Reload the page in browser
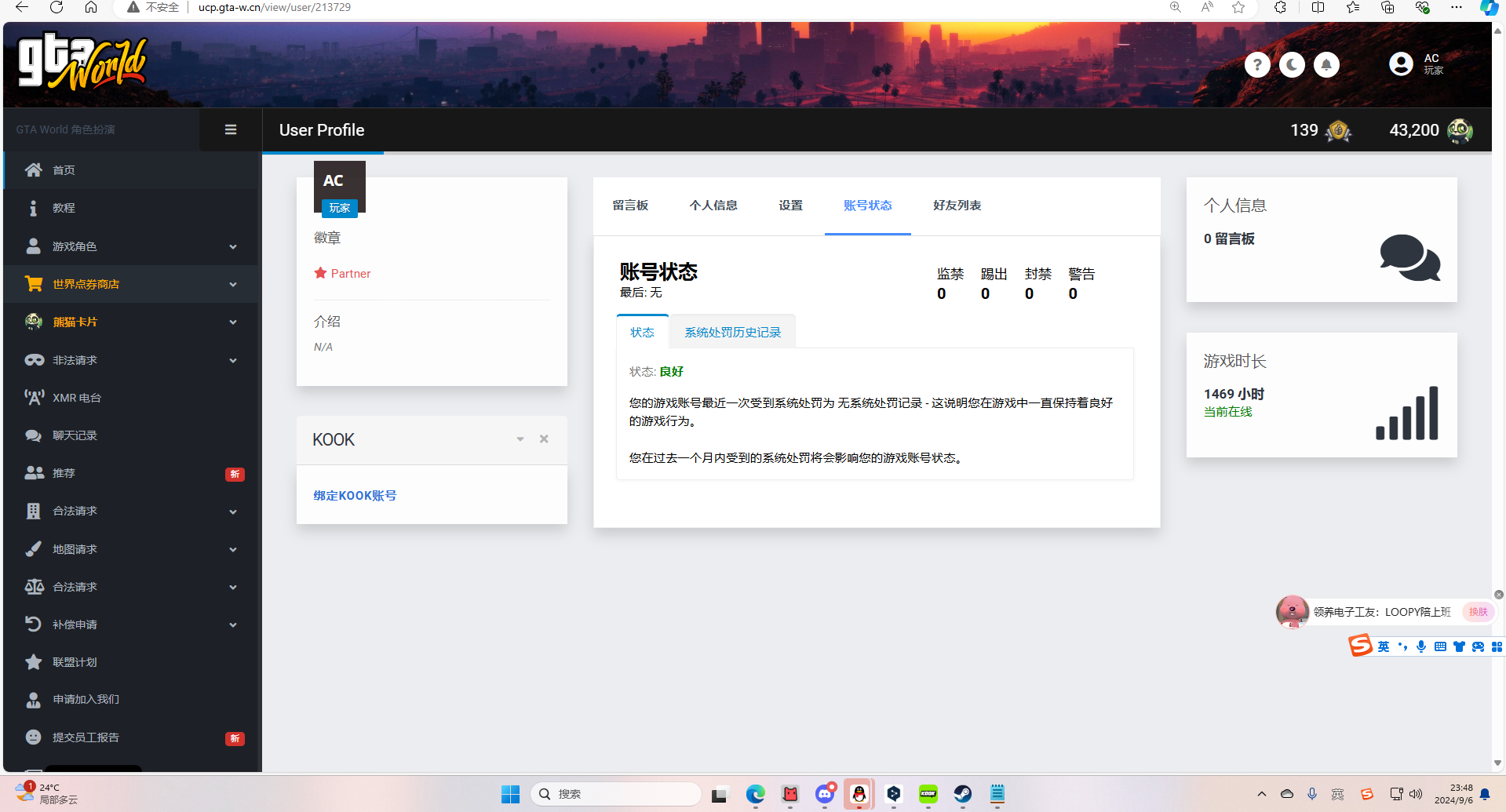 (57, 8)
